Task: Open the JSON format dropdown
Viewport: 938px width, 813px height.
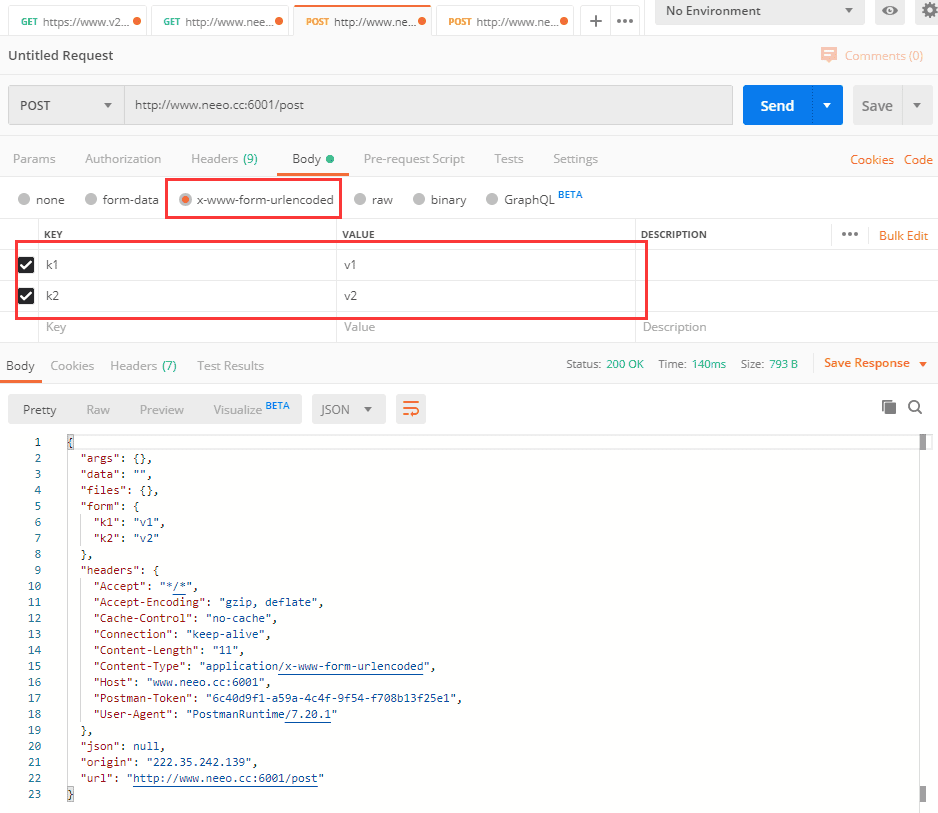Action: pyautogui.click(x=348, y=409)
